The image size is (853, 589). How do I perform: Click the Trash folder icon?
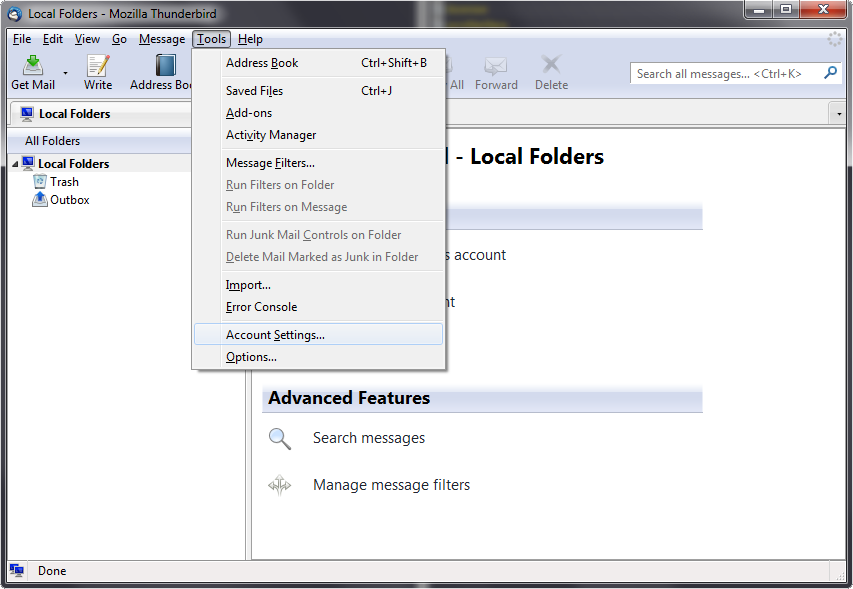coord(40,182)
